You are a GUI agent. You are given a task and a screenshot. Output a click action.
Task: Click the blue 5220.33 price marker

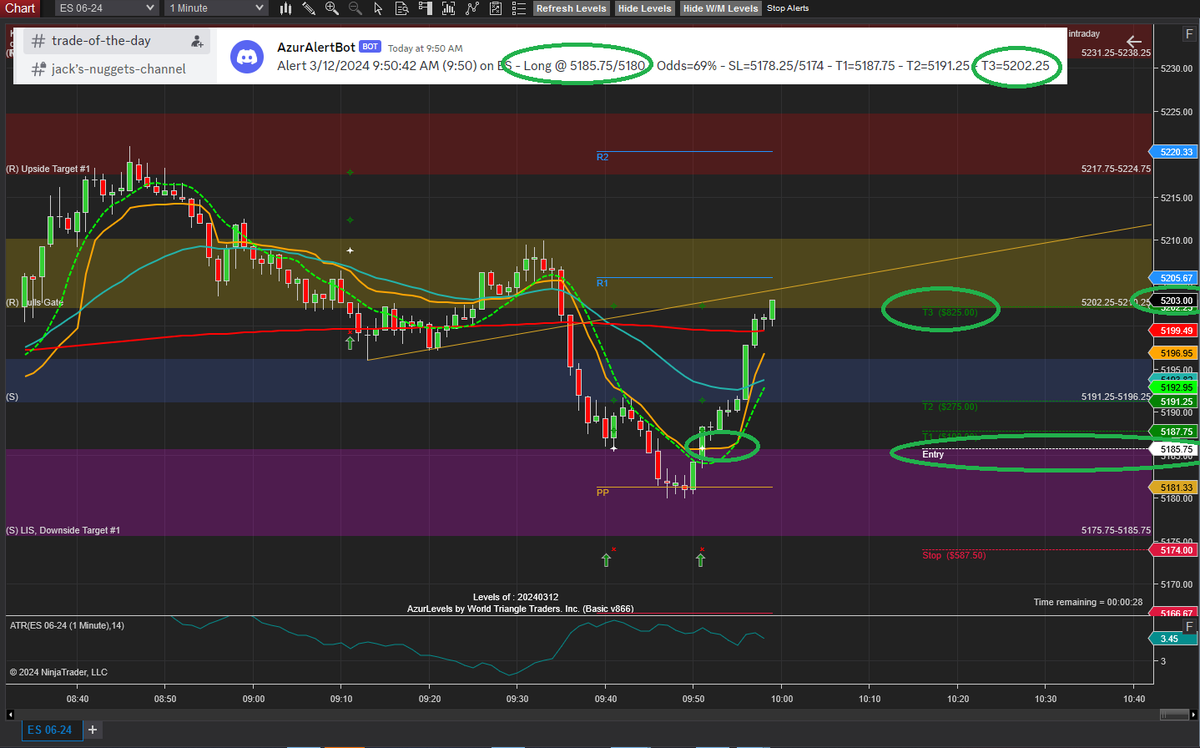coord(1175,152)
